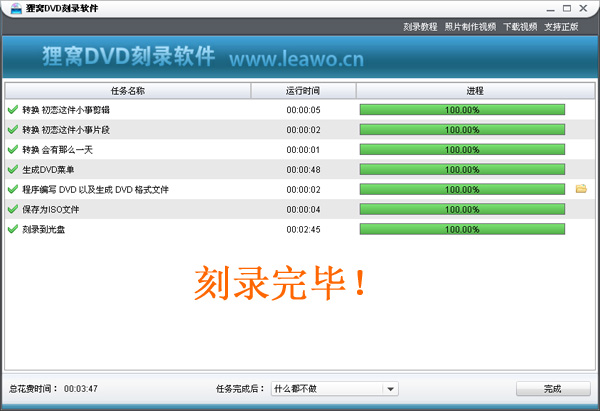Click the 运行时间 column header
This screenshot has width=600, height=411.
coord(303,91)
